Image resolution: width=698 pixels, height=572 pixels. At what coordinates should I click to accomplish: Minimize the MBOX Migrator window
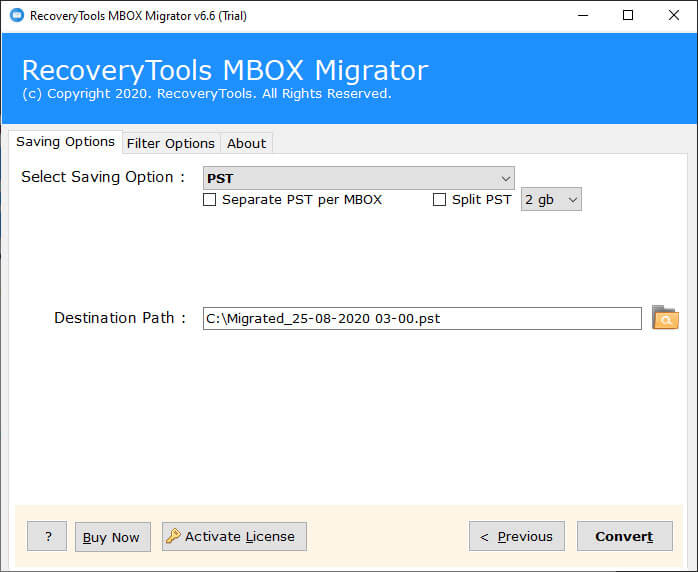coord(583,16)
